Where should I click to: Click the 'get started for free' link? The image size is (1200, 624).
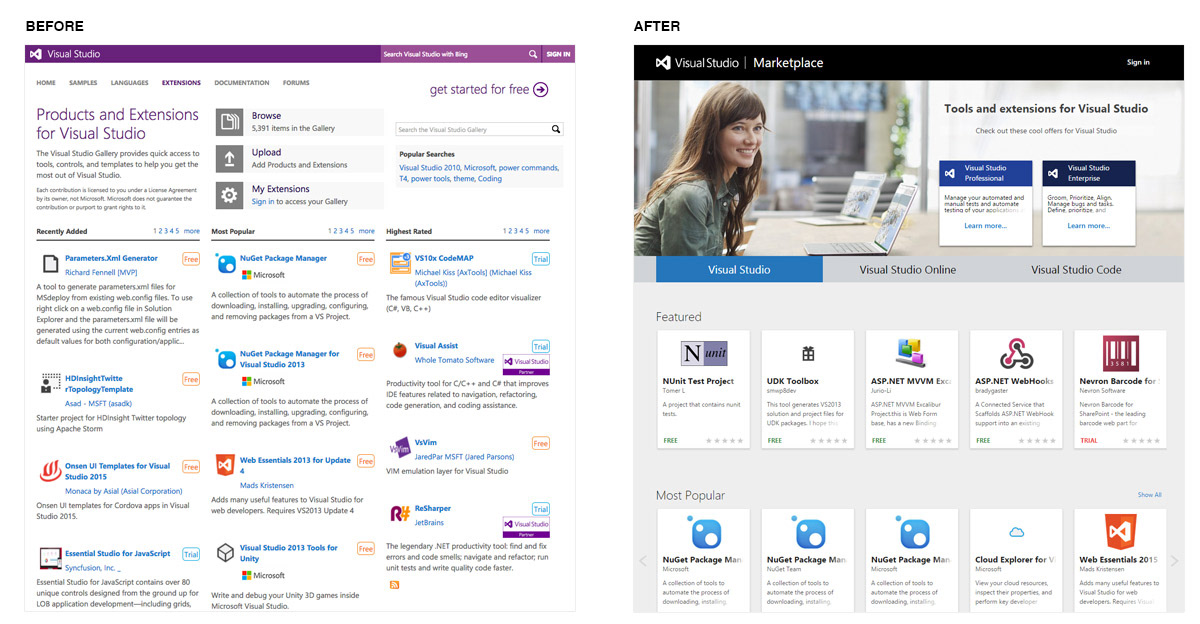tap(479, 89)
